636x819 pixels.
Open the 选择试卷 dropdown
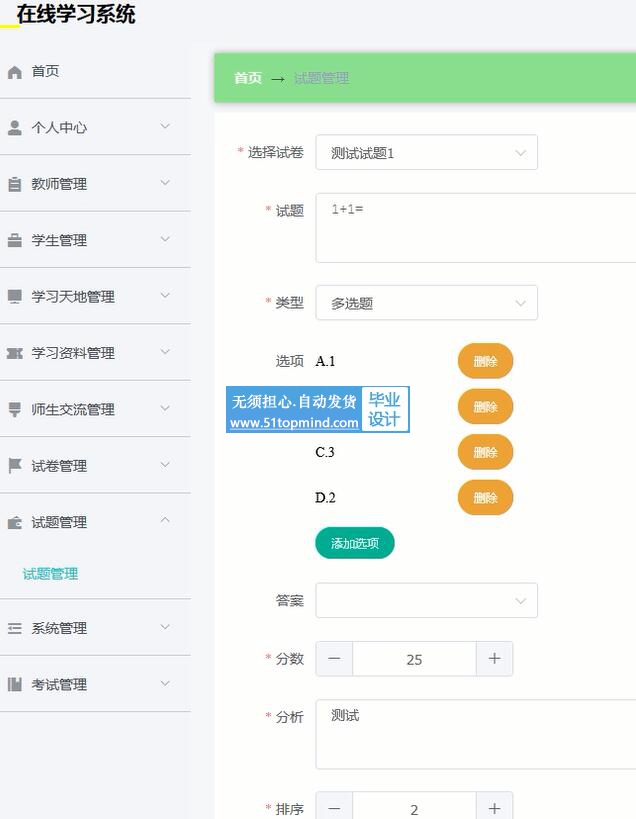(x=426, y=153)
